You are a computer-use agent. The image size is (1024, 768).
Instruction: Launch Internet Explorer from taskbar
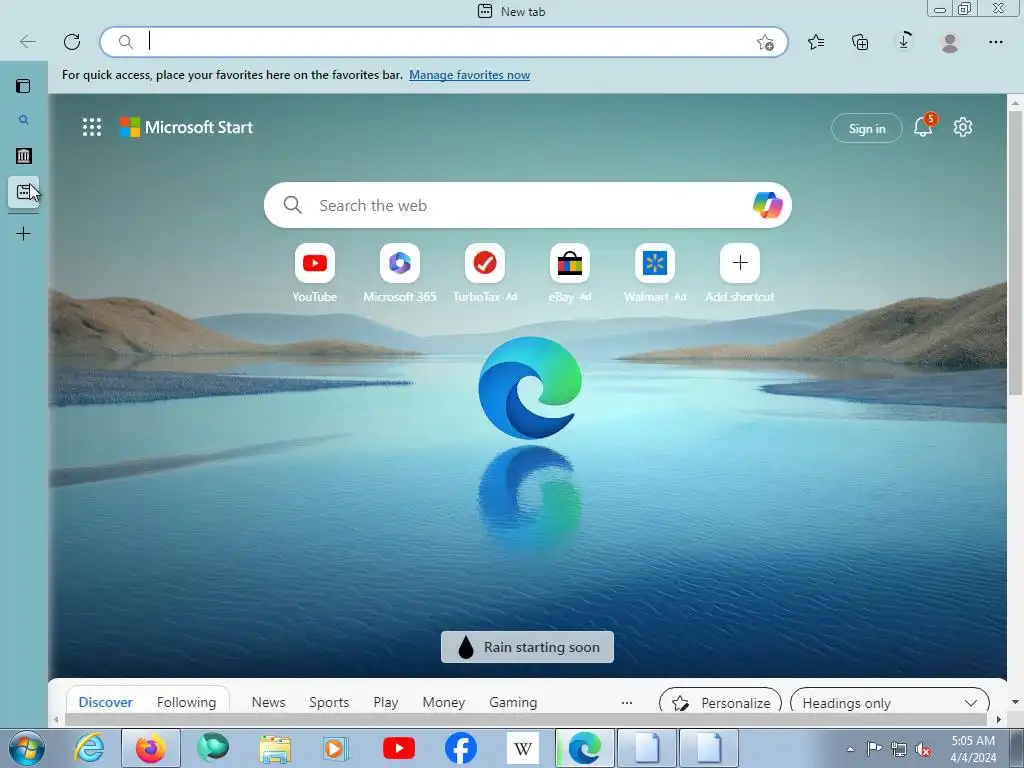pos(89,748)
